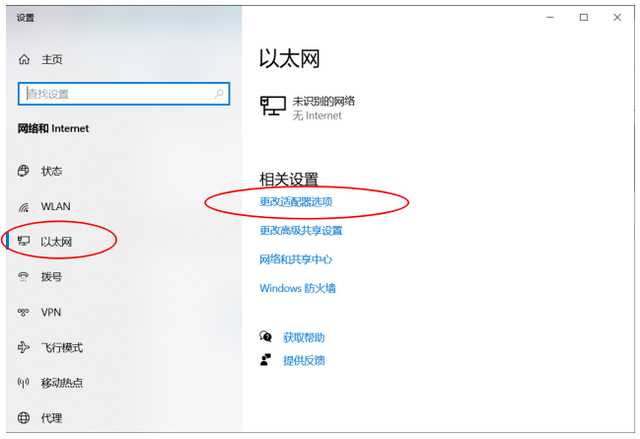Minimize the 设置 window
This screenshot has width=640, height=439.
click(x=550, y=18)
